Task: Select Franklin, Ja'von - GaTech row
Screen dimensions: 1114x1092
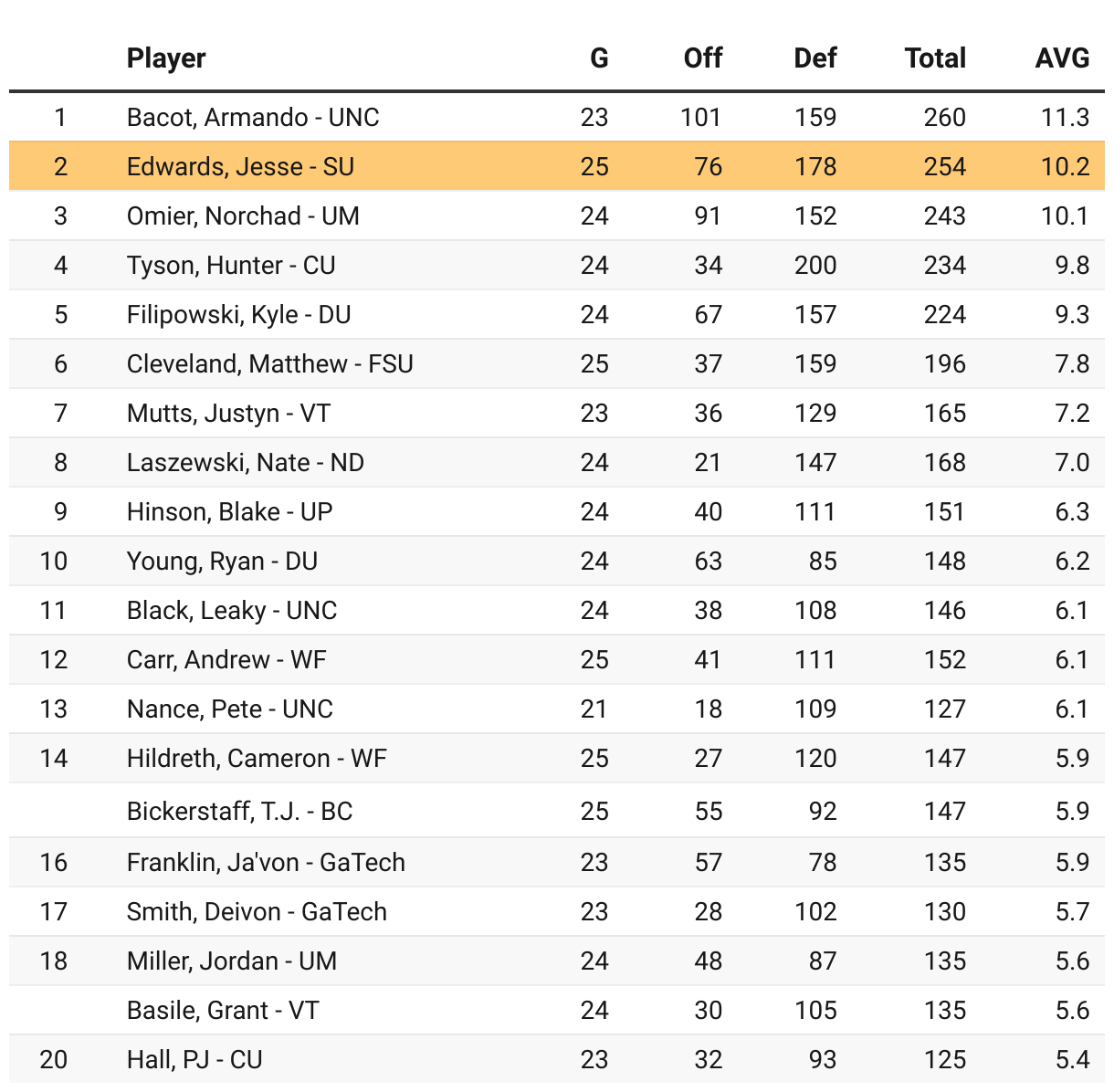Action: [266, 863]
